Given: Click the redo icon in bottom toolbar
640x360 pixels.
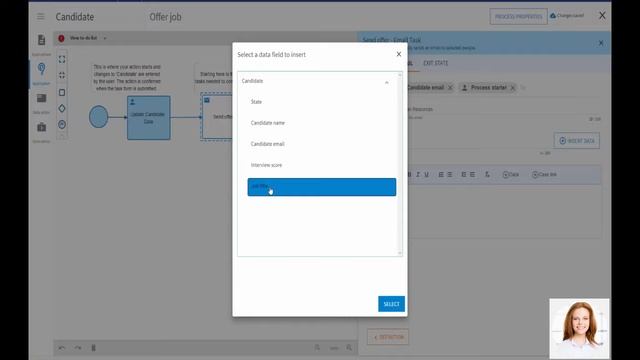Looking at the screenshot, I should pyautogui.click(x=78, y=348).
